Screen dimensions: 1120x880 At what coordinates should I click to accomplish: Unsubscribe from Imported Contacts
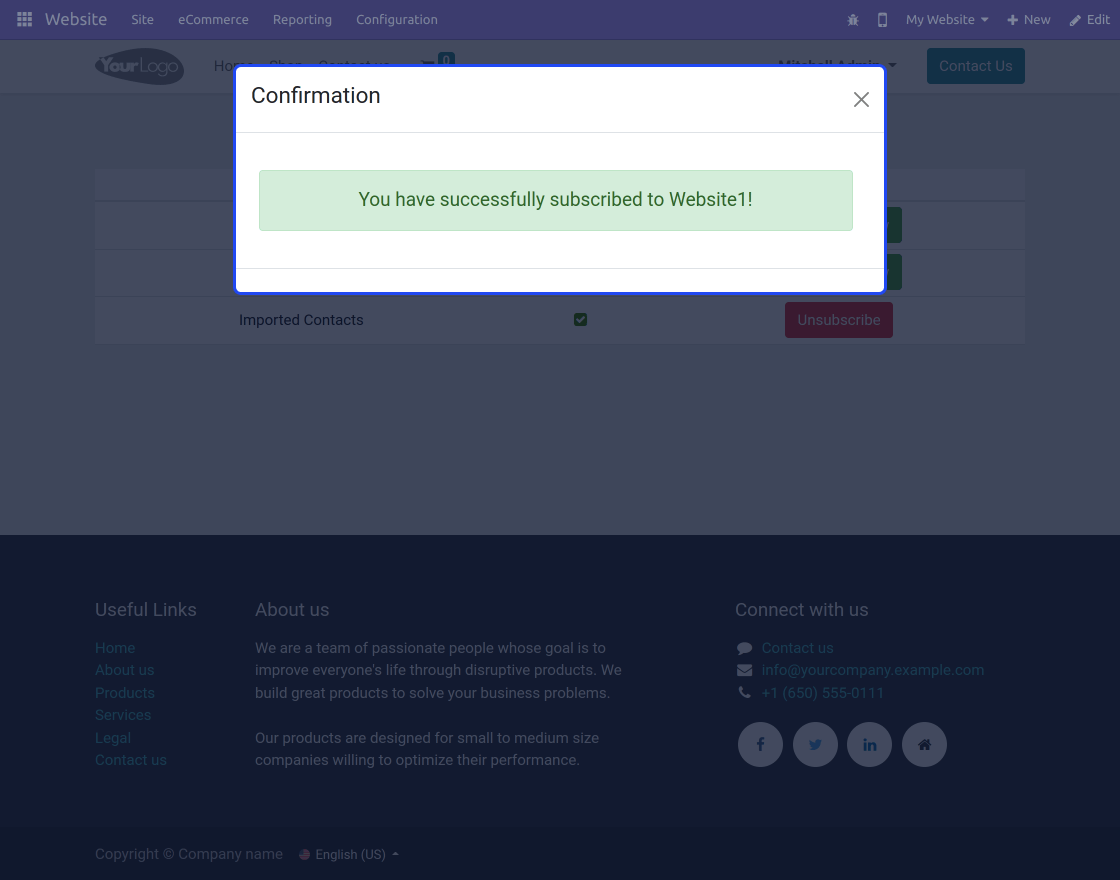(839, 320)
